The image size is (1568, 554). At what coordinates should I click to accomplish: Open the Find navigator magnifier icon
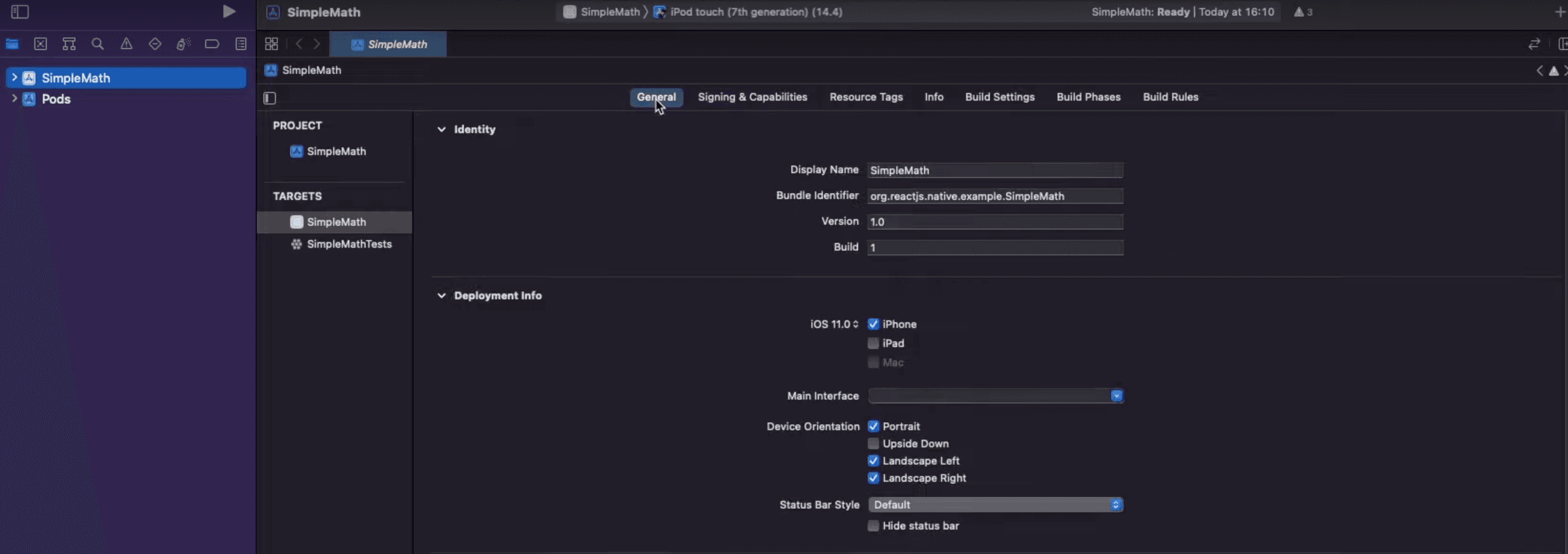(x=97, y=44)
